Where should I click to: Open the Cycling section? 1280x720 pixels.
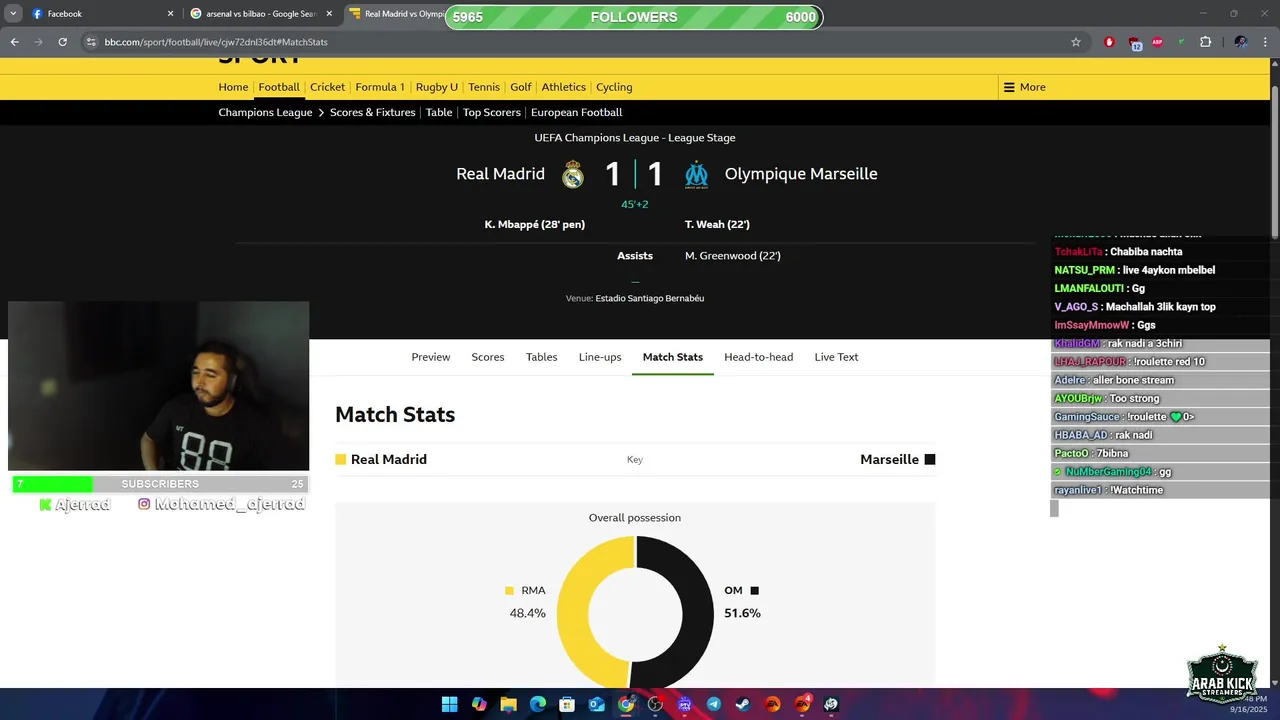coord(614,87)
